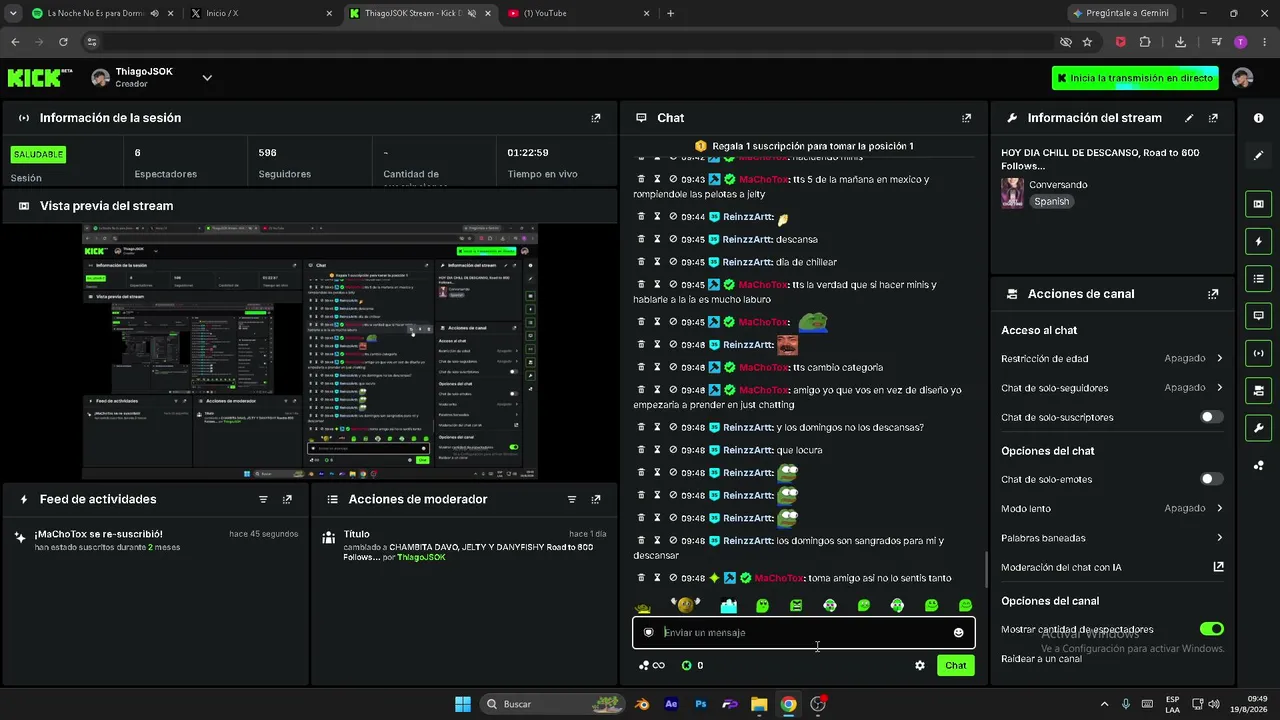Reload the page

(63, 42)
